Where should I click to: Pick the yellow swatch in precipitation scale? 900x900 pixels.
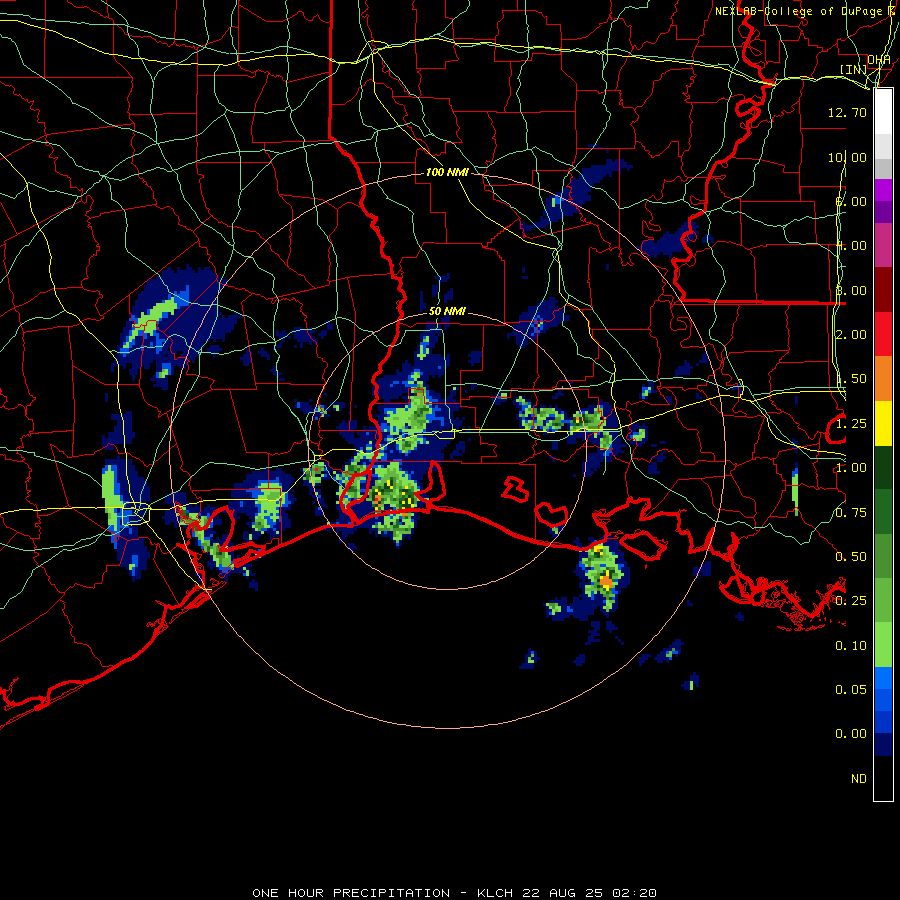883,424
